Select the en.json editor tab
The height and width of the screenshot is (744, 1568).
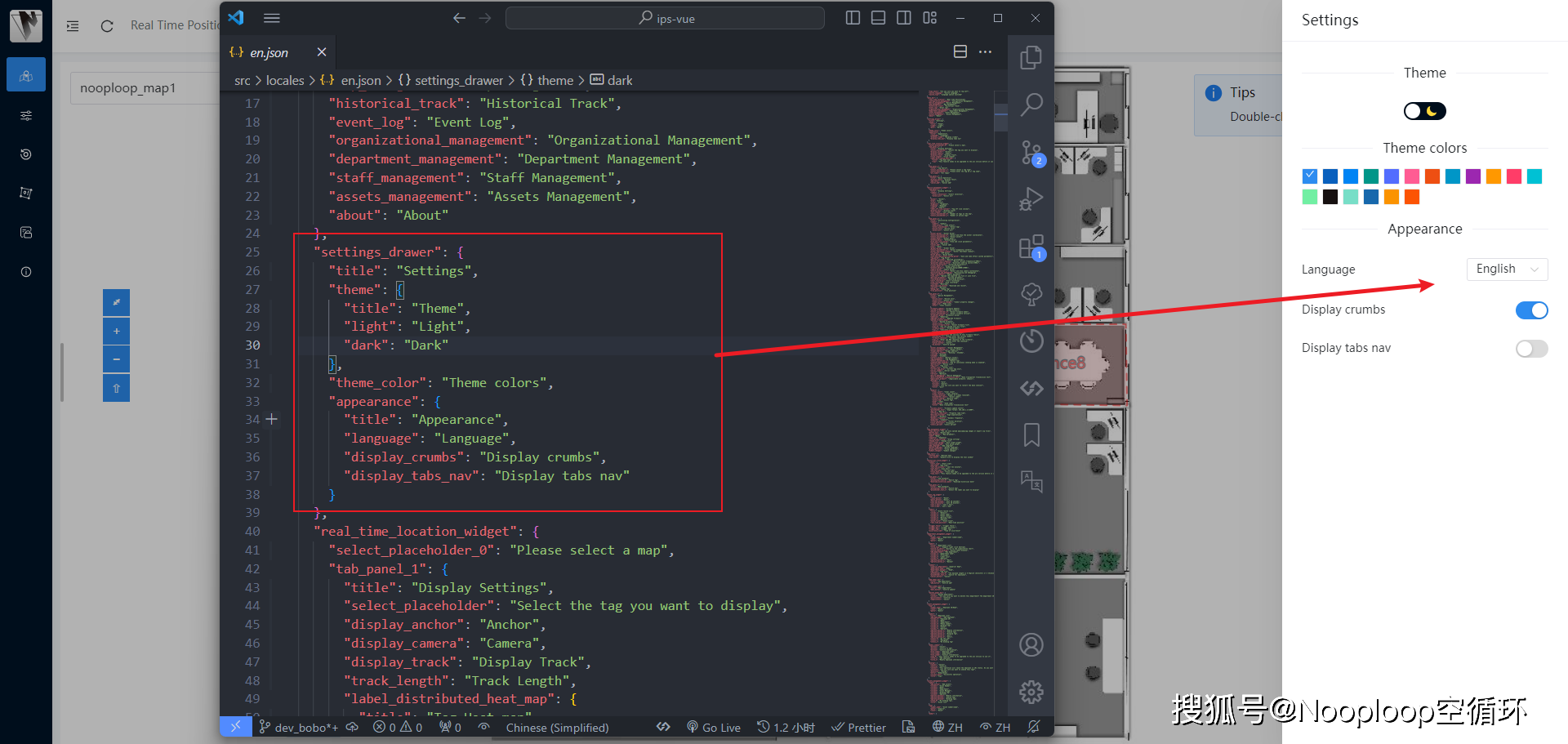(x=269, y=53)
